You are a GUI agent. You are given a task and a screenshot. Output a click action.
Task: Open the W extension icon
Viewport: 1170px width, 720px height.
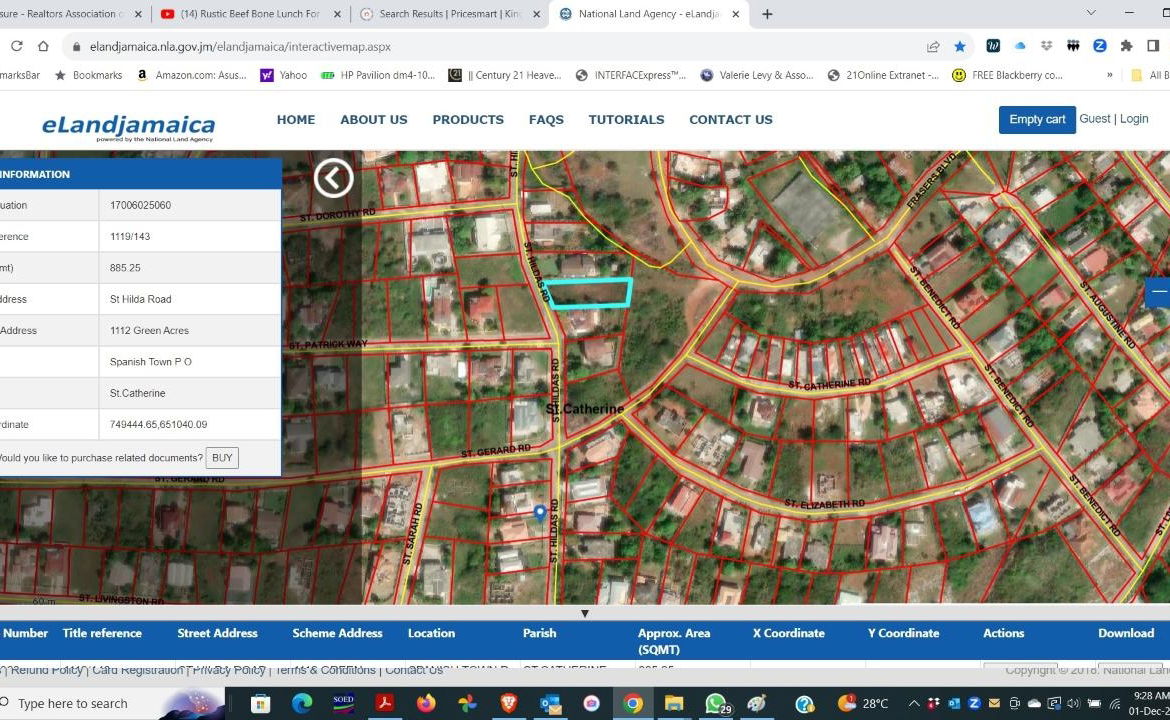pos(993,46)
